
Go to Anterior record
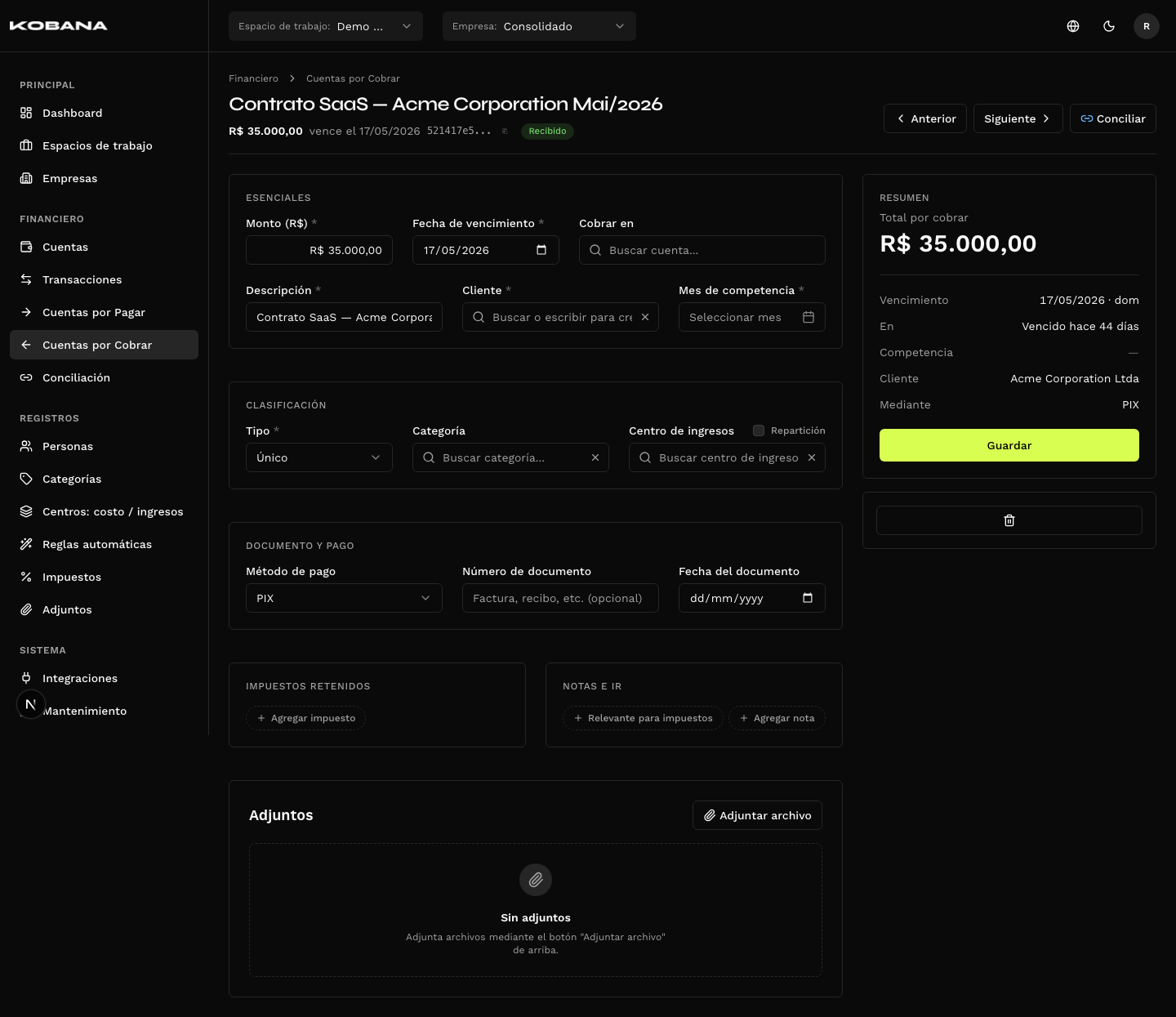[x=925, y=118]
